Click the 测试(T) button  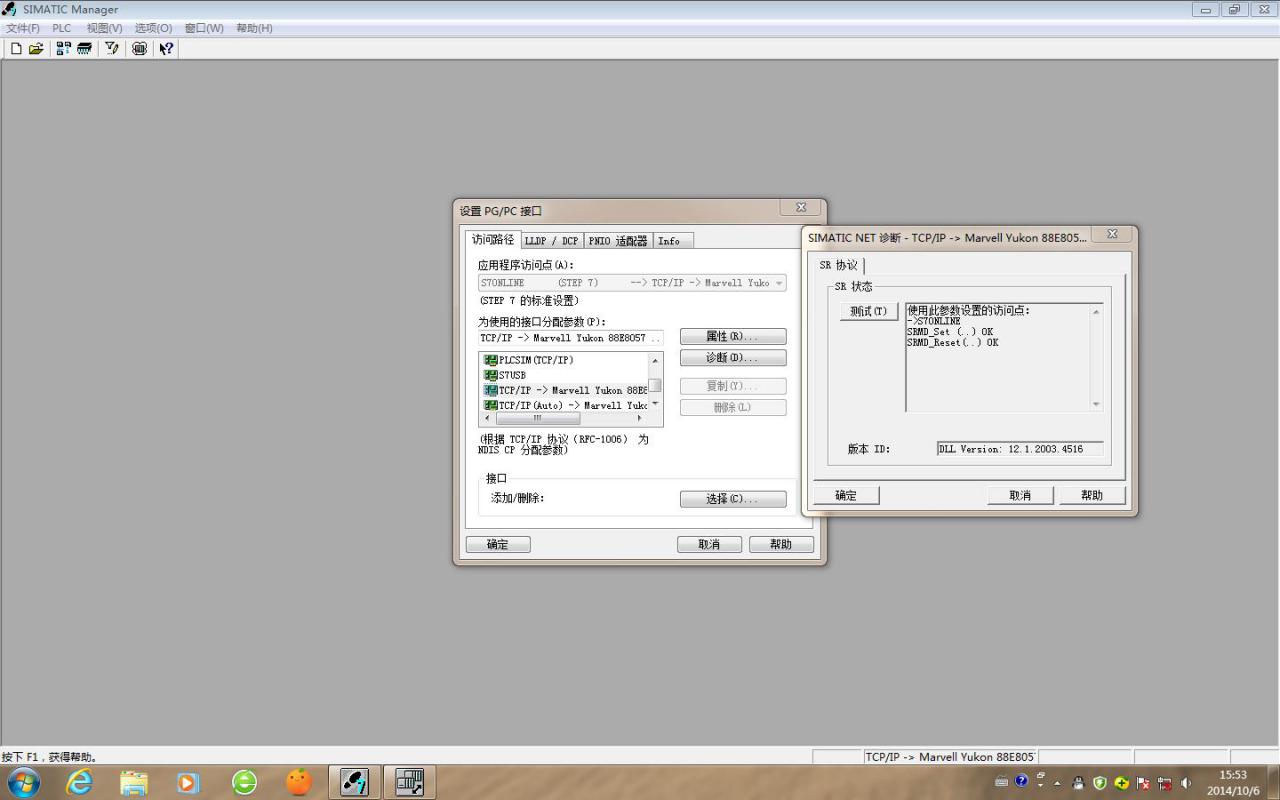pyautogui.click(x=869, y=311)
